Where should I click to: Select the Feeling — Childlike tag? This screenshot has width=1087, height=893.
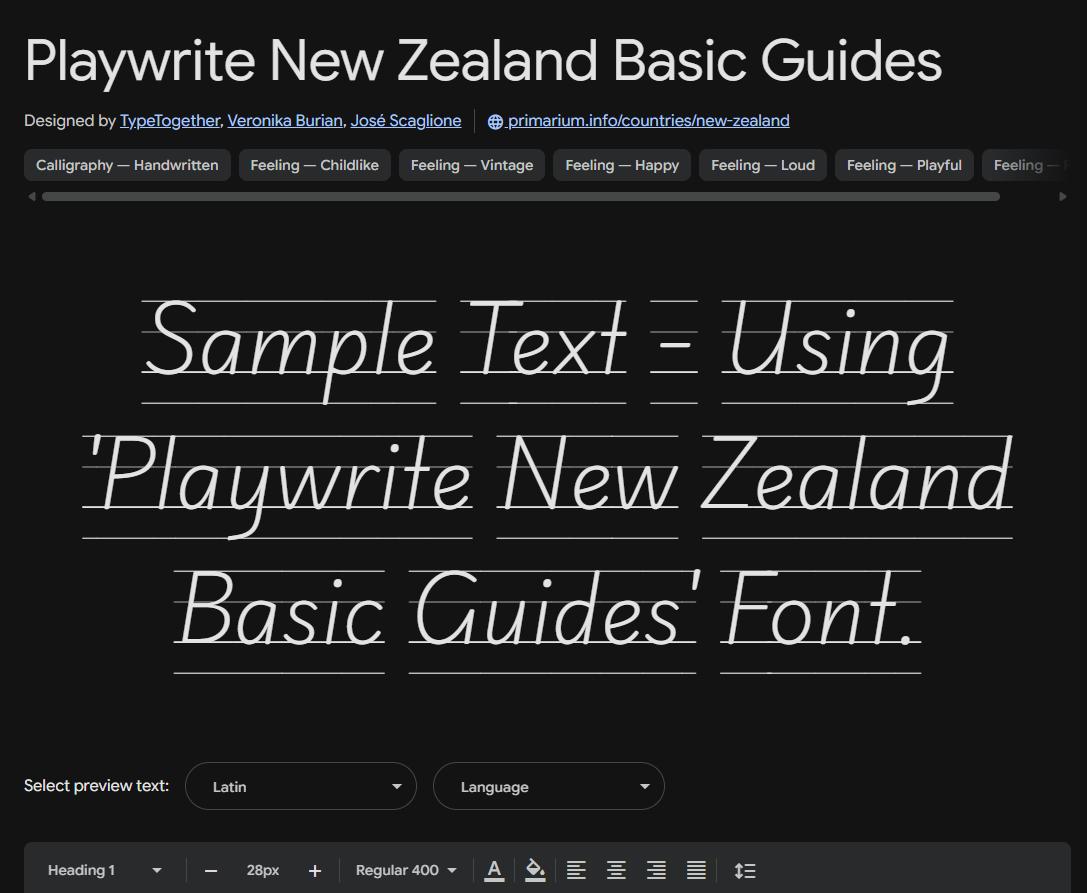pos(315,165)
